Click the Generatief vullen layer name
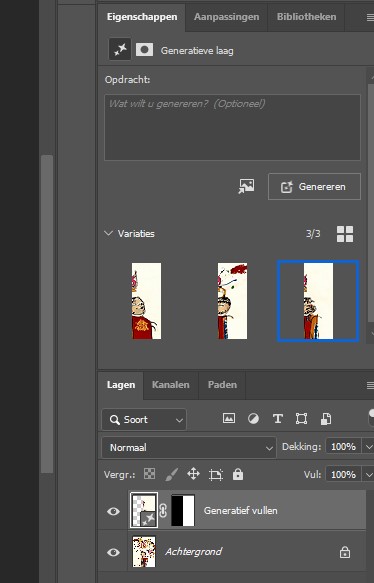374x583 pixels. [241, 510]
